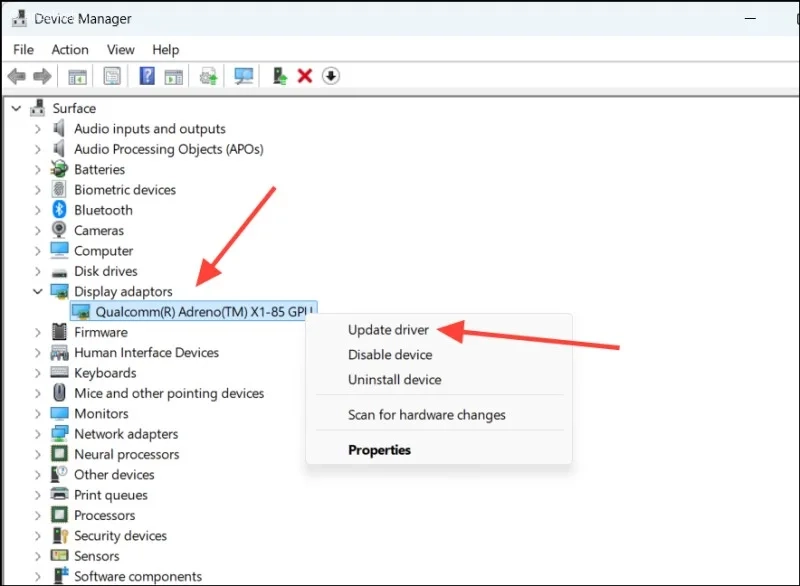Click the Properties sheet toolbar icon
The height and width of the screenshot is (586, 800).
[x=112, y=76]
